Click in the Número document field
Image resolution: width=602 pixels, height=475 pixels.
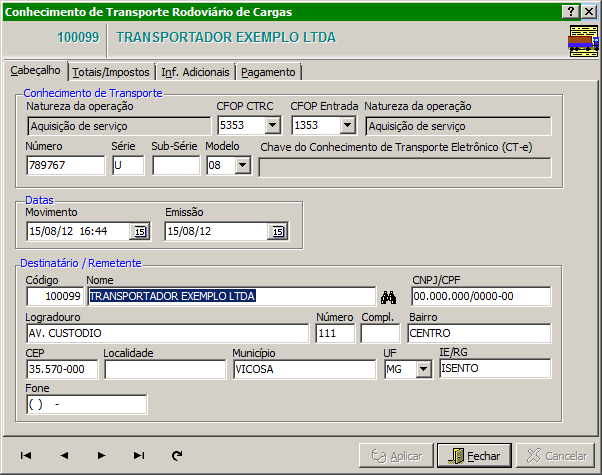64,166
